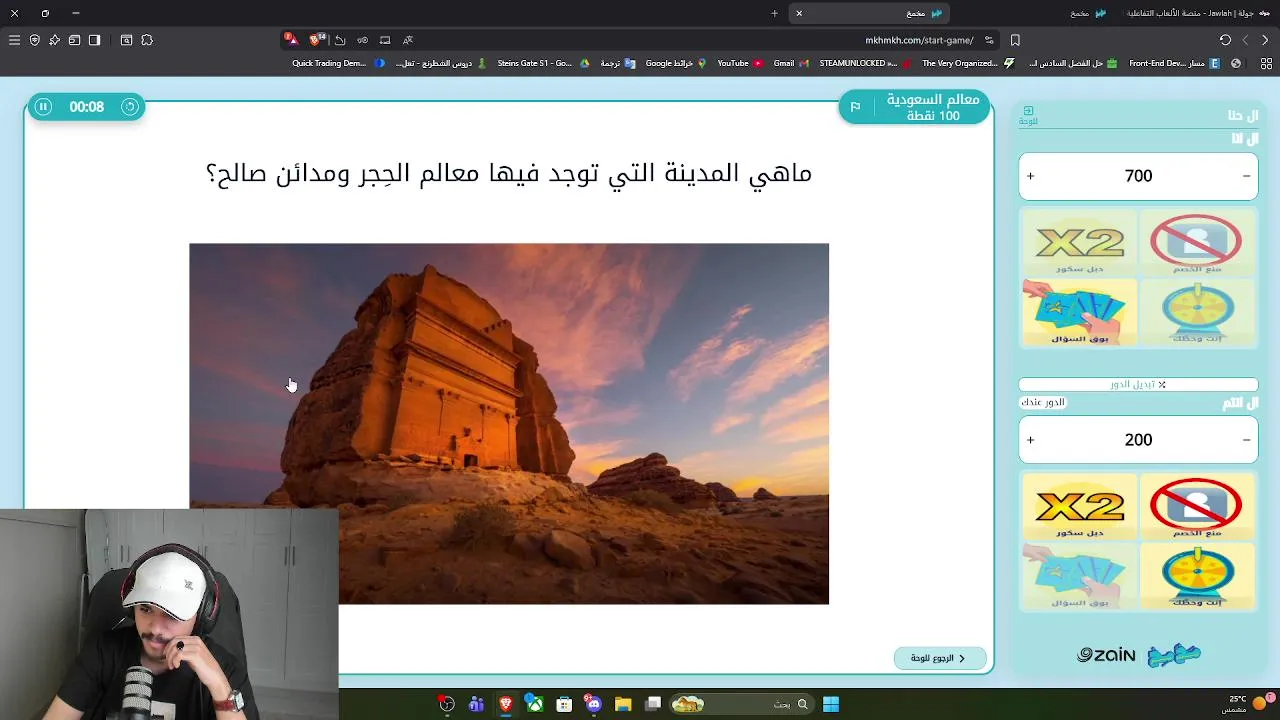Open browser extensions puzzle icon
Image resolution: width=1280 pixels, height=720 pixels.
click(147, 40)
